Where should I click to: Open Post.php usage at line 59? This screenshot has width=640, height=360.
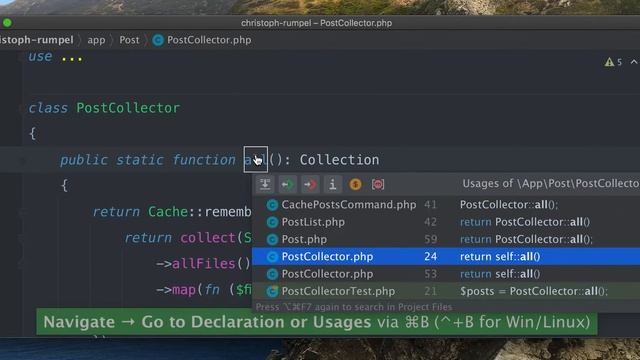(446, 239)
